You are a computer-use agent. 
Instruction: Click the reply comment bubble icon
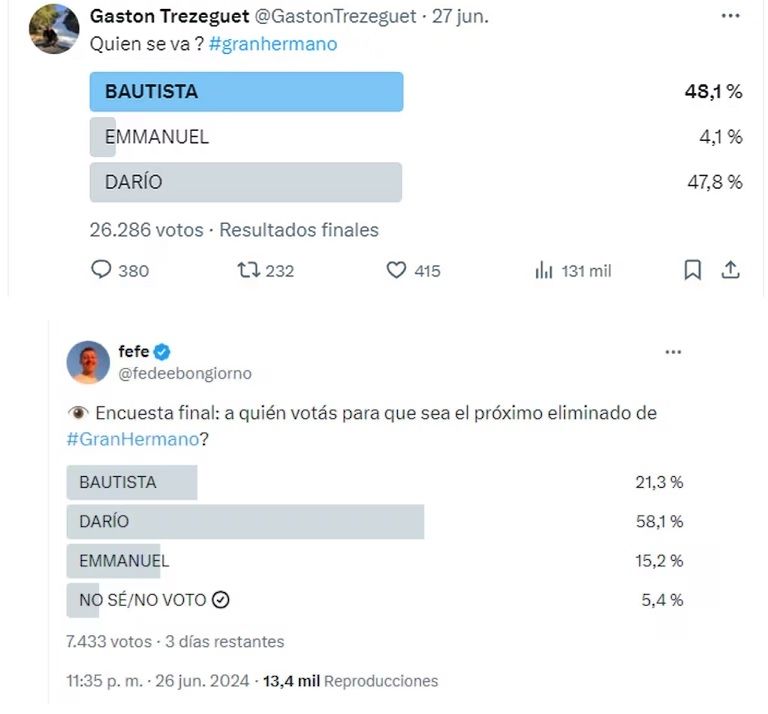tap(101, 270)
